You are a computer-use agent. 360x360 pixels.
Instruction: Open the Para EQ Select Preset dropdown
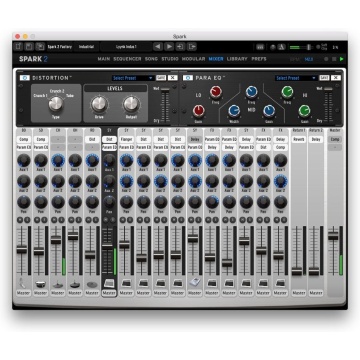tap(296, 78)
